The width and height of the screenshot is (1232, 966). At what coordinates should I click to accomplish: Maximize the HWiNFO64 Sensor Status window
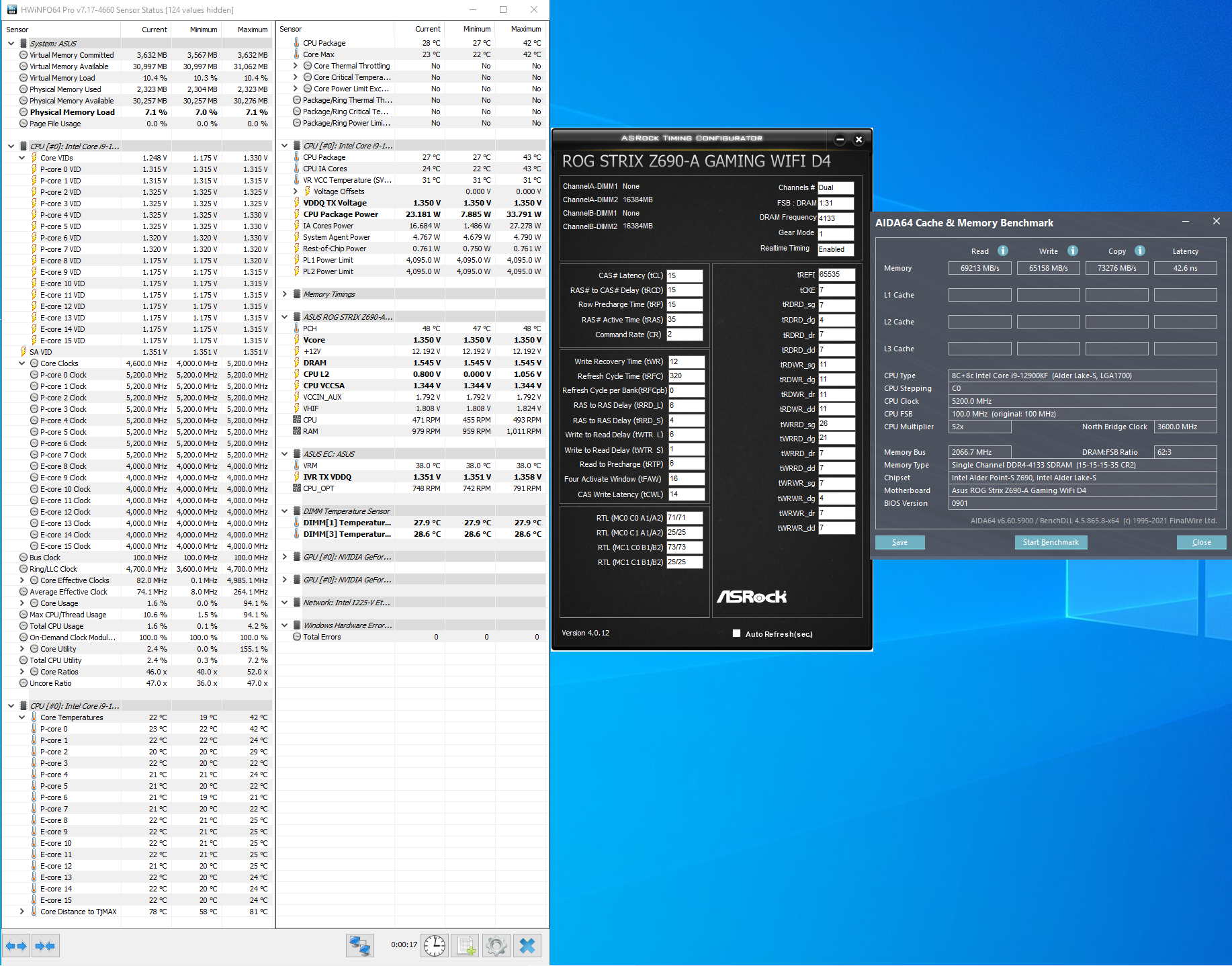click(x=503, y=9)
